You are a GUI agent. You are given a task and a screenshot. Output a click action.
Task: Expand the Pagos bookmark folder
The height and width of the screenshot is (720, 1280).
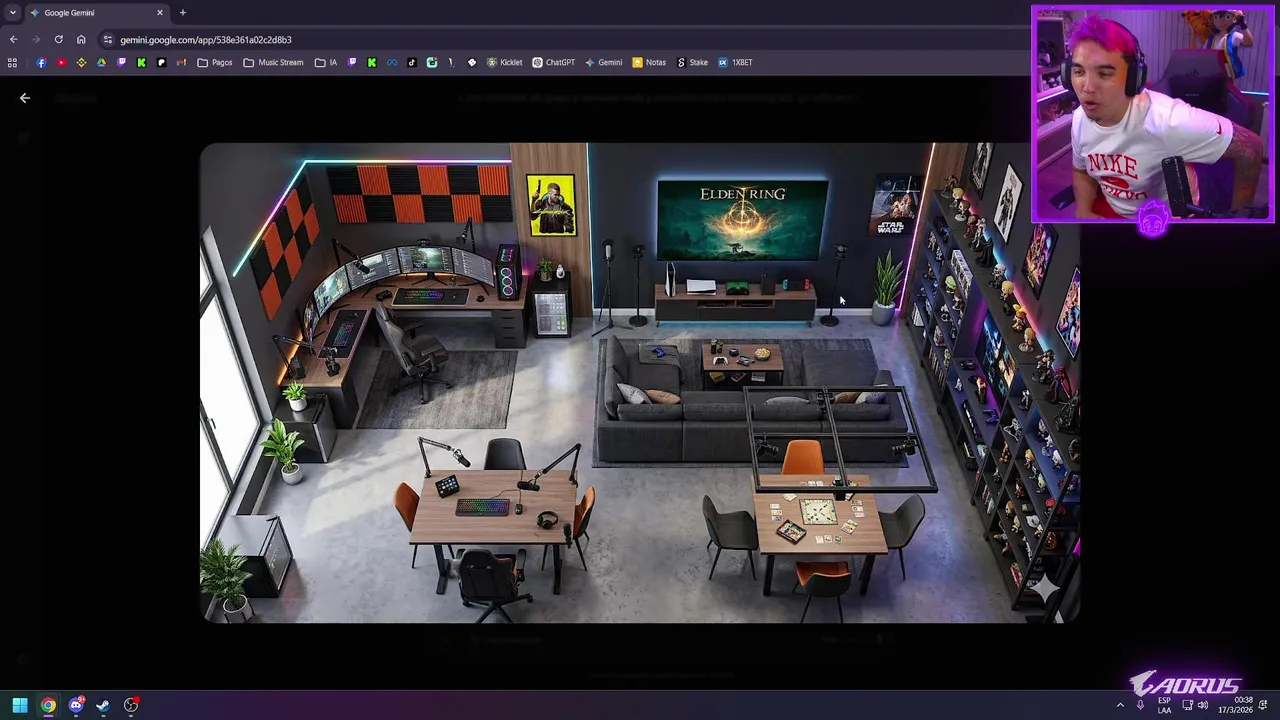click(215, 62)
